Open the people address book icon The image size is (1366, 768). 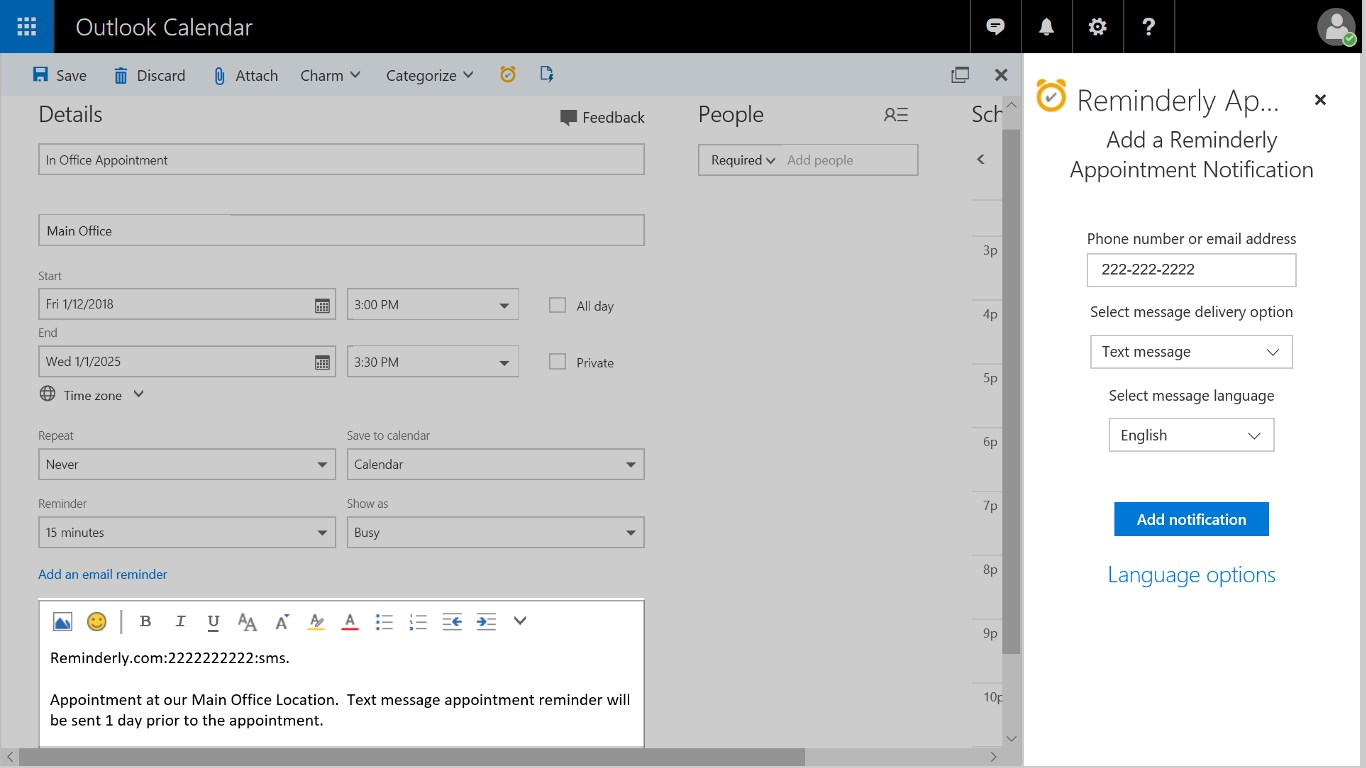pyautogui.click(x=896, y=115)
